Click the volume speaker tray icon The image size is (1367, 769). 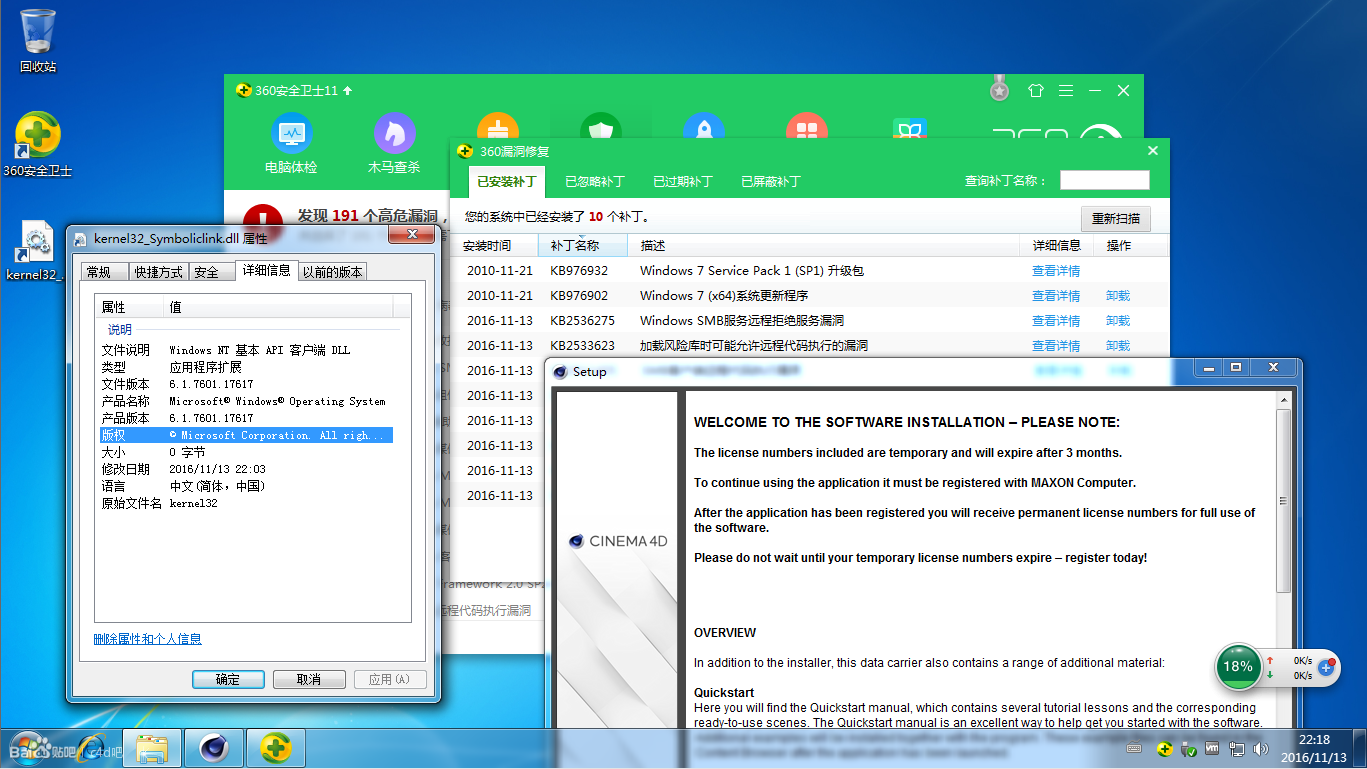(x=1259, y=748)
